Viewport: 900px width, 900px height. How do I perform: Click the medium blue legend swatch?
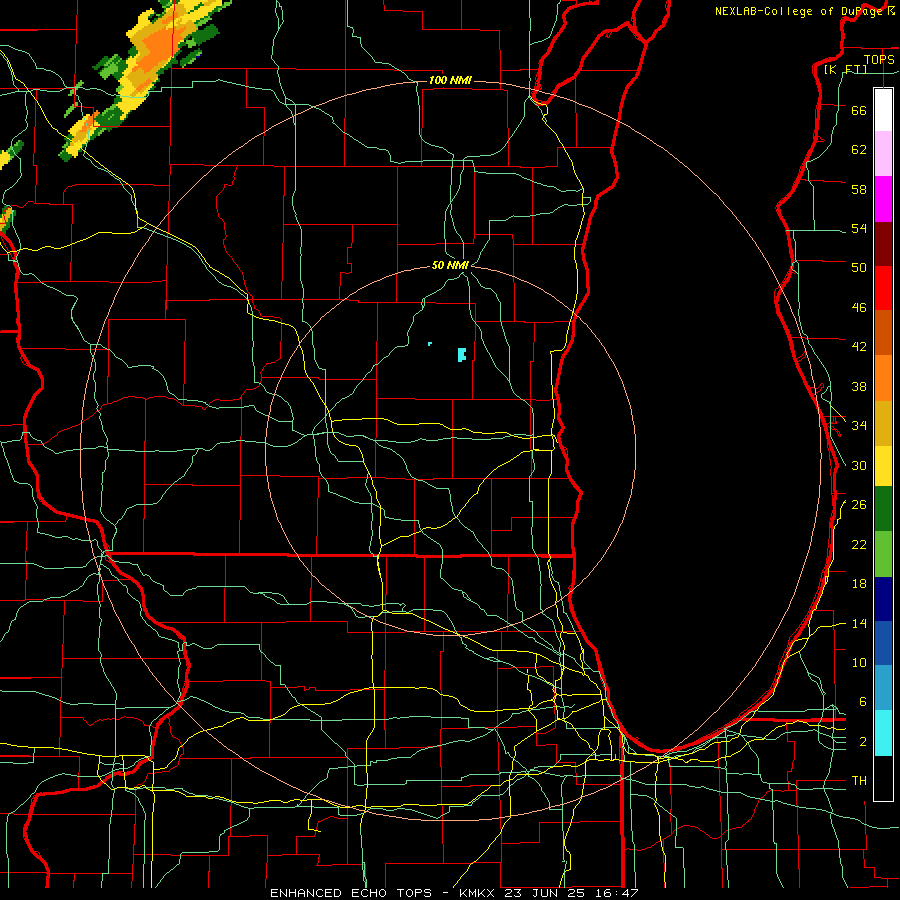pos(883,643)
